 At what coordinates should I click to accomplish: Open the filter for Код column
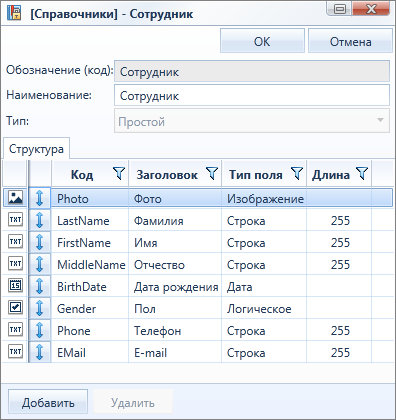(119, 173)
